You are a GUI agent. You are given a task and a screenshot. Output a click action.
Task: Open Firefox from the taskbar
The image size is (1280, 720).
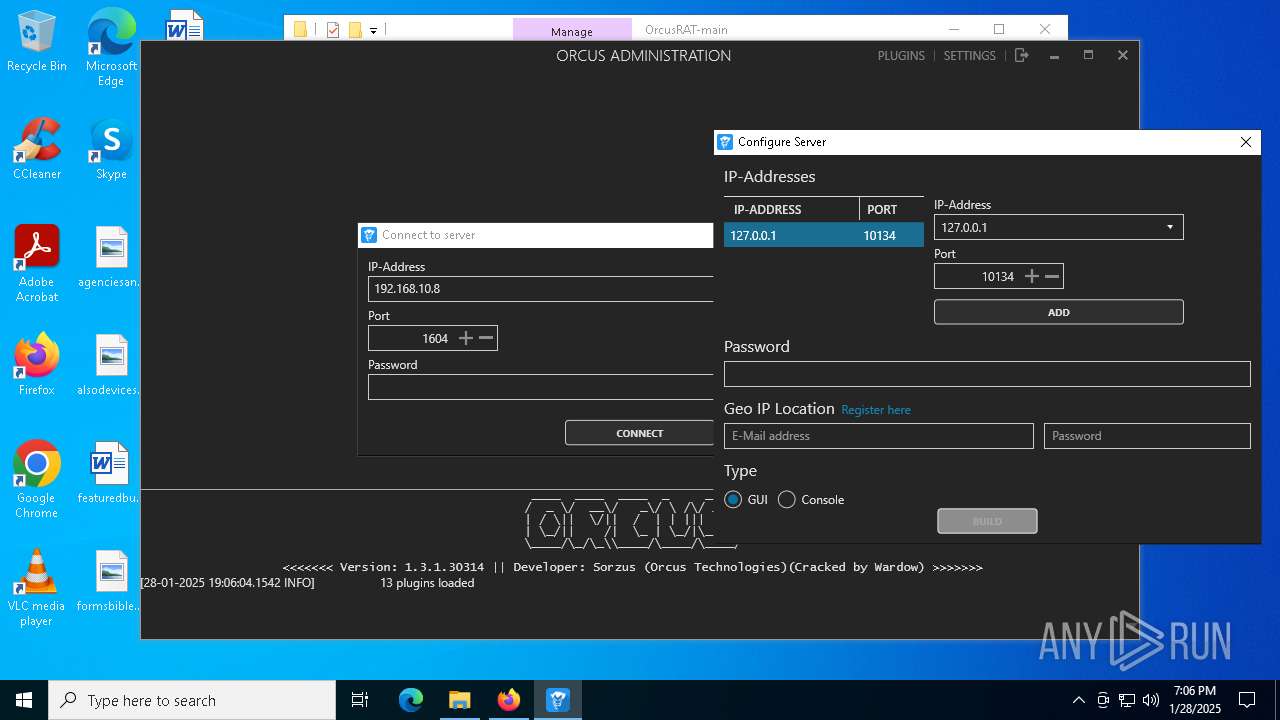point(508,700)
